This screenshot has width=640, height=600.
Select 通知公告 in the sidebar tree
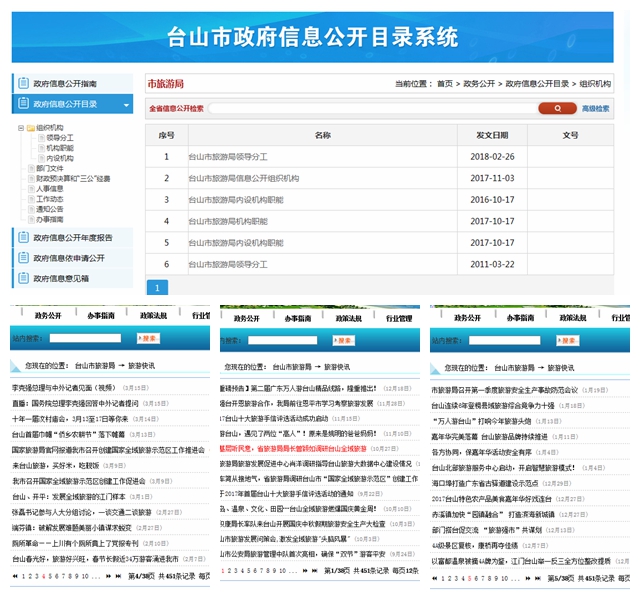50,208
